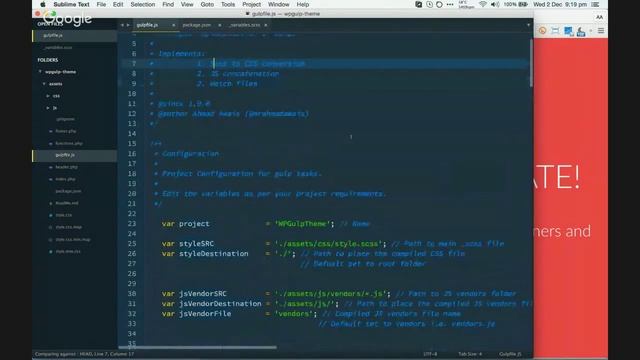Click the jsVendorFile variable on line 32
The width and height of the screenshot is (640, 360).
[x=205, y=314]
